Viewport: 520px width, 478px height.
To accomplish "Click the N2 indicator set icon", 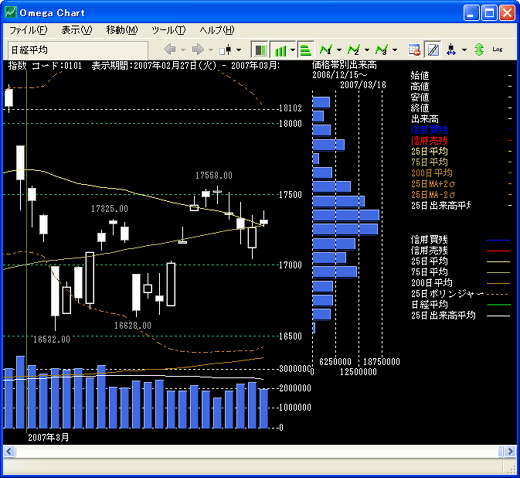I will [354, 50].
